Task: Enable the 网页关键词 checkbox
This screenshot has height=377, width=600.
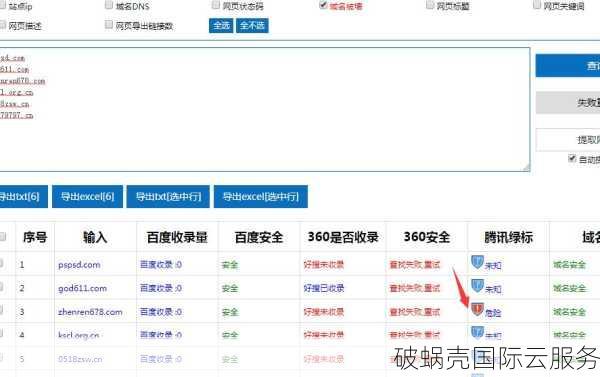Action: 537,5
